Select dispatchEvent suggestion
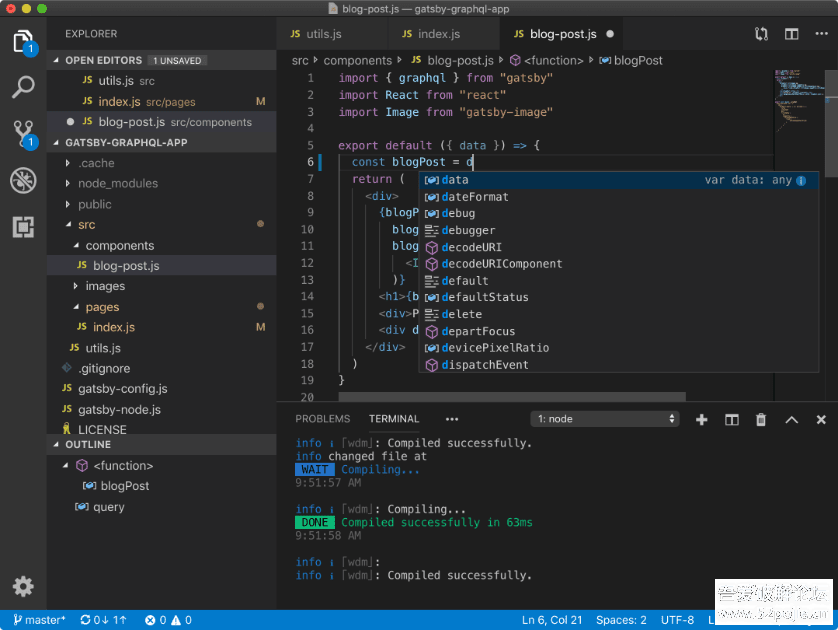This screenshot has height=630, width=838. (618, 365)
